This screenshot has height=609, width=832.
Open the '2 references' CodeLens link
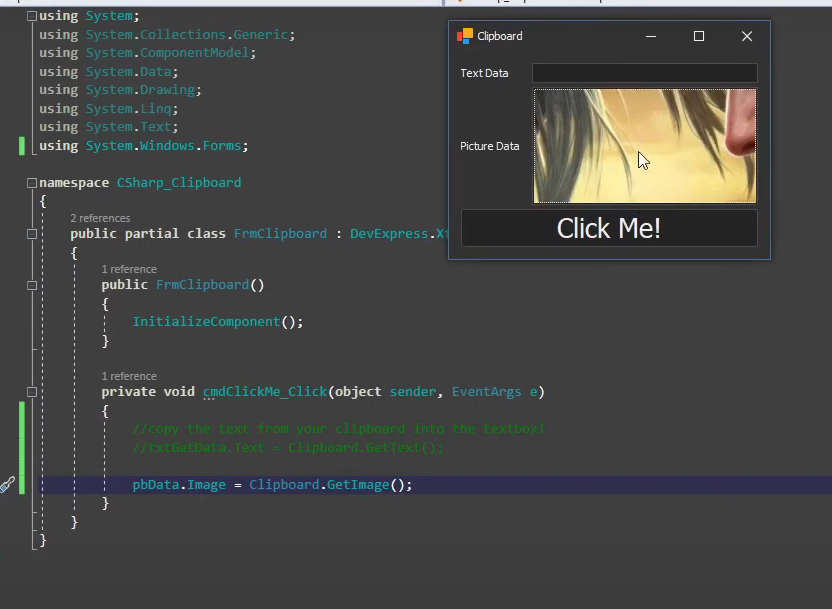100,218
